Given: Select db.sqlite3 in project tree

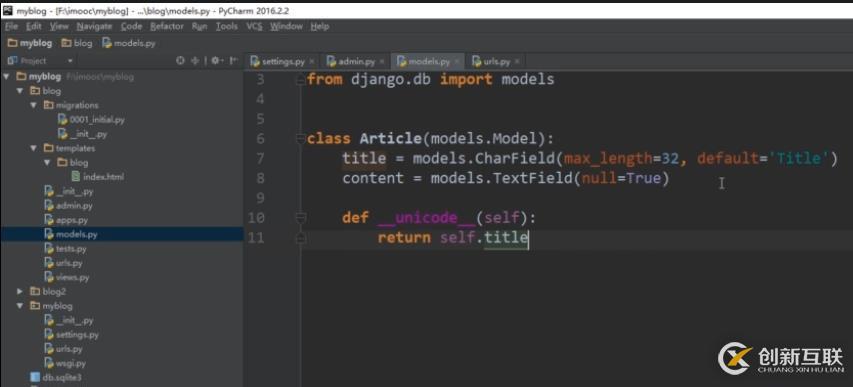Looking at the screenshot, I should click(x=55, y=377).
